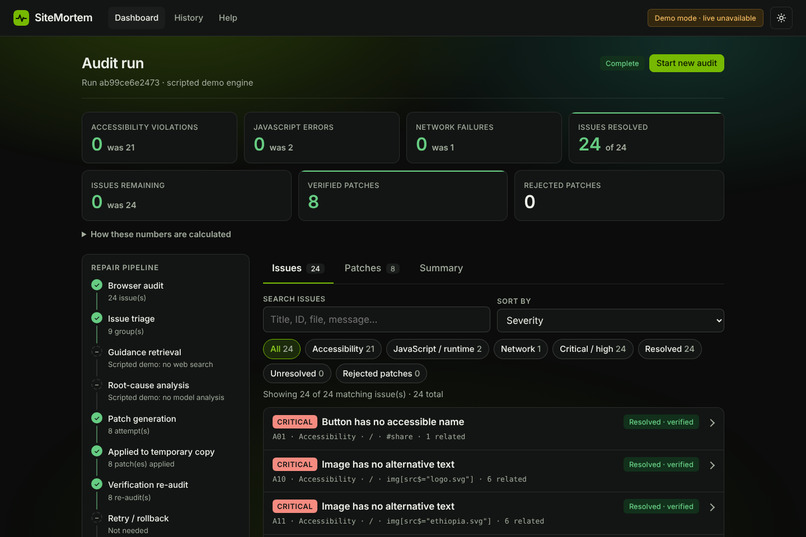Click the Verification re-audit check icon
The height and width of the screenshot is (537, 806).
point(97,484)
